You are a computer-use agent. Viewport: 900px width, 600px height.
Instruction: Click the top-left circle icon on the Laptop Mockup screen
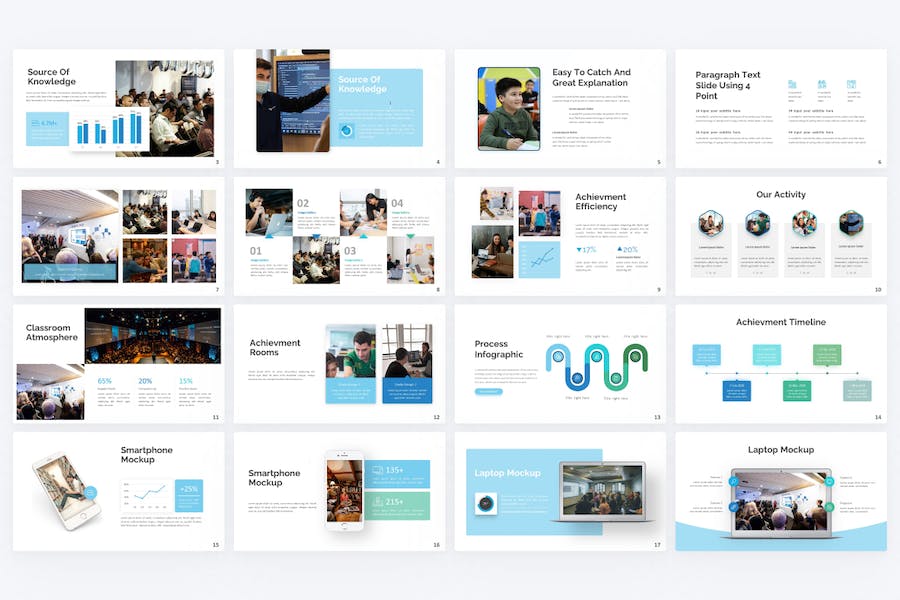[735, 481]
